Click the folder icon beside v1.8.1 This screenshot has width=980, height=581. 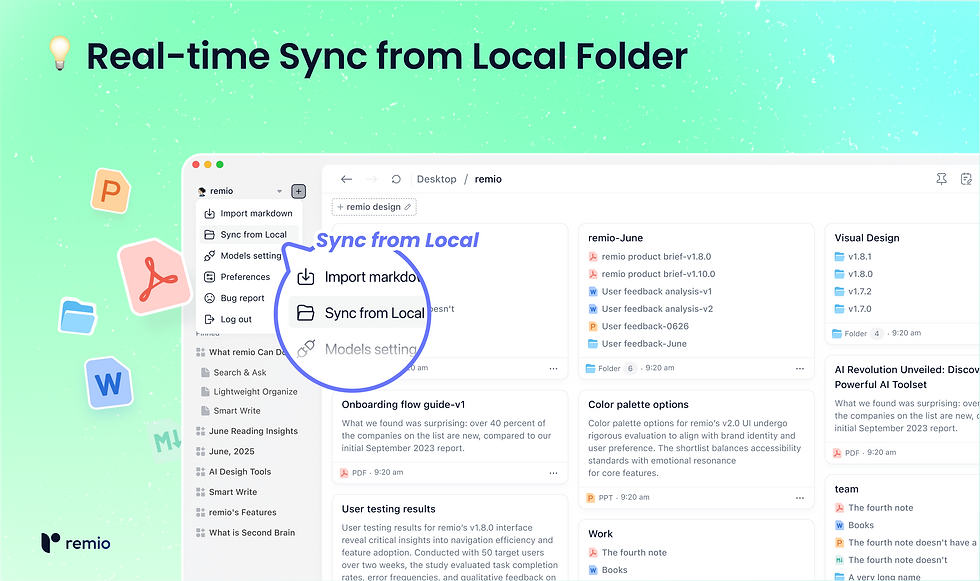839,257
